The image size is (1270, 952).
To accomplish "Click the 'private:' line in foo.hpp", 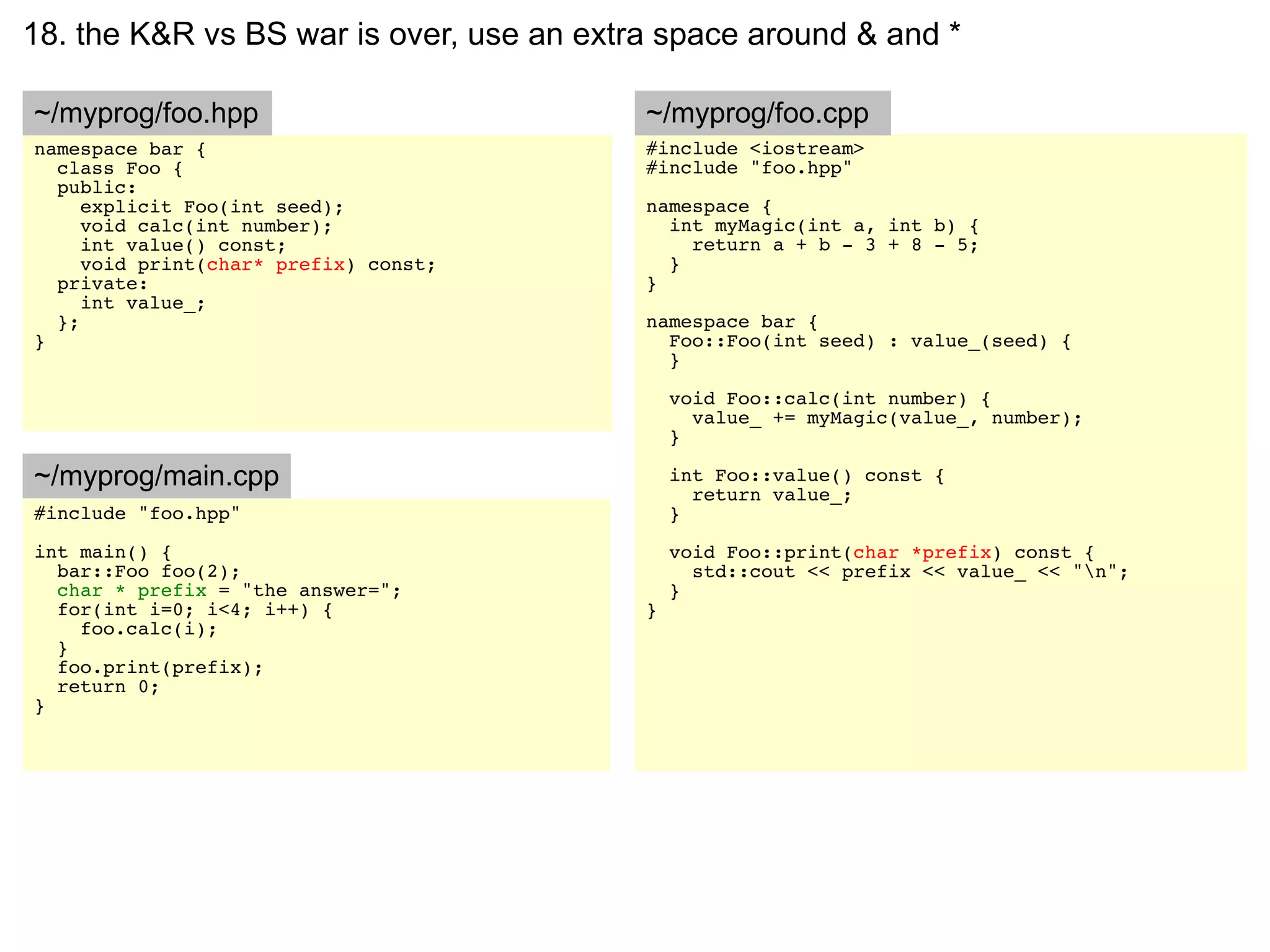I will 102,284.
